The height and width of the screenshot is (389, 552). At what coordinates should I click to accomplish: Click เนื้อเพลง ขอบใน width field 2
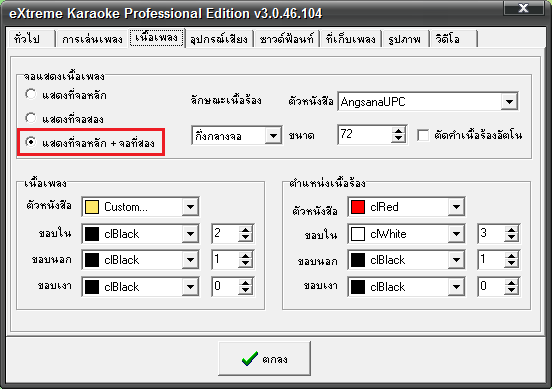tap(225, 233)
